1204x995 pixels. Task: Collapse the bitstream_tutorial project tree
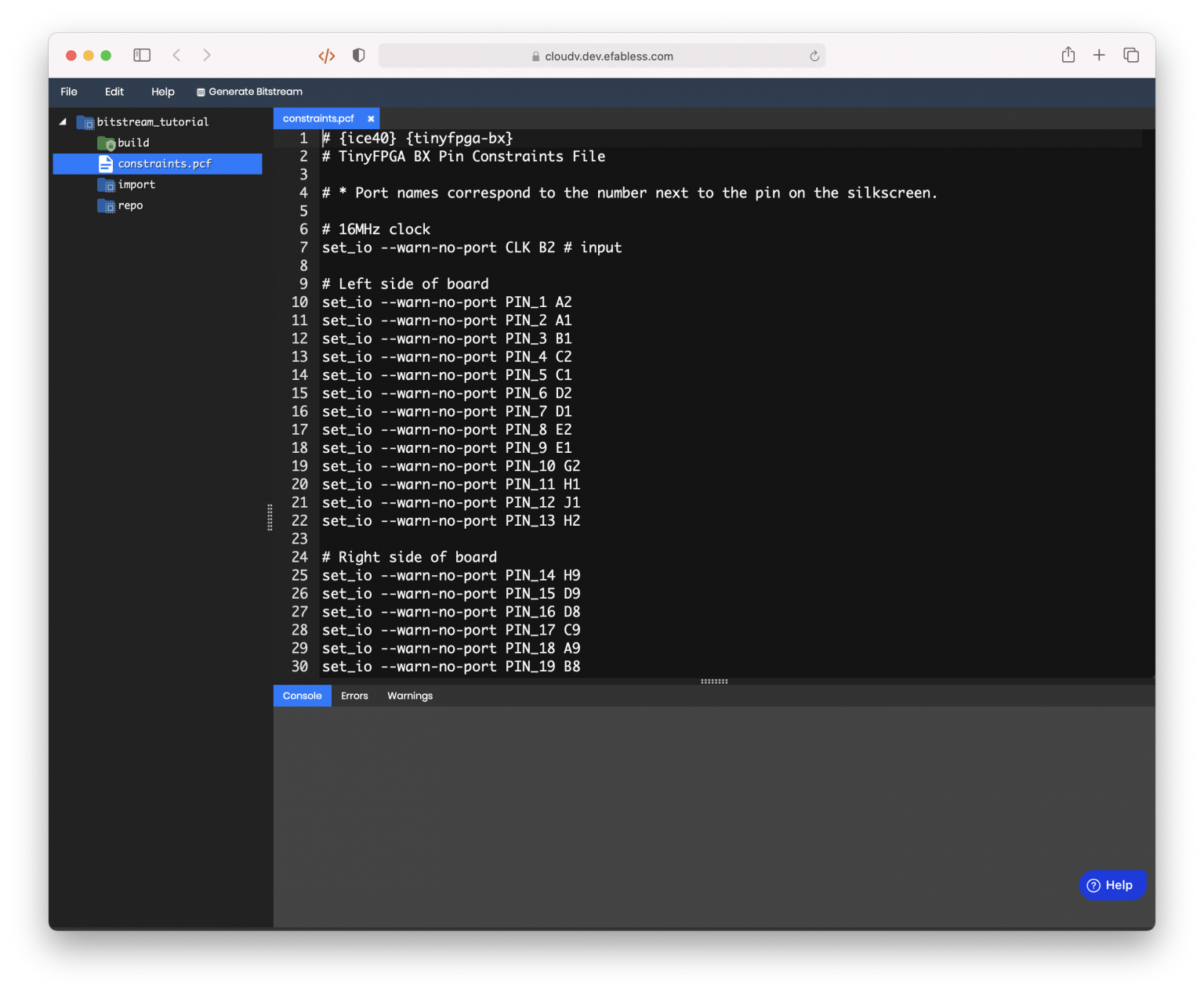(63, 121)
